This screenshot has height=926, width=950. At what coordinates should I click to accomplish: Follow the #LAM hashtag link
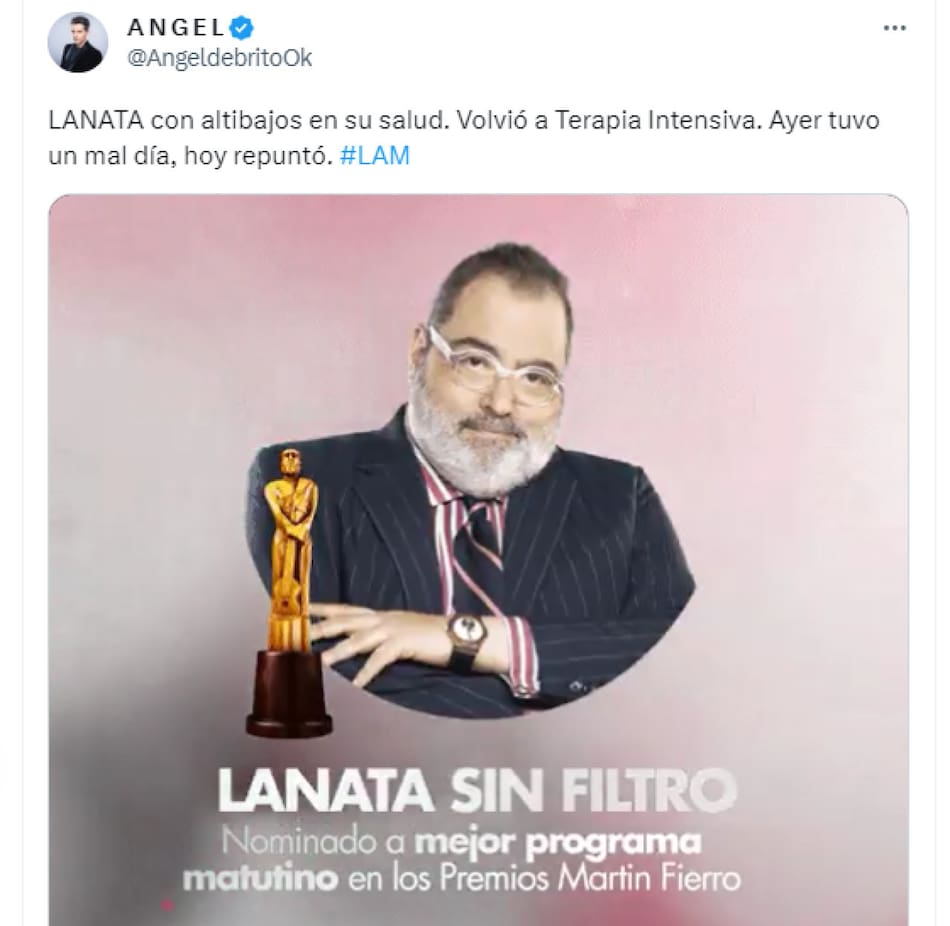coord(375,156)
